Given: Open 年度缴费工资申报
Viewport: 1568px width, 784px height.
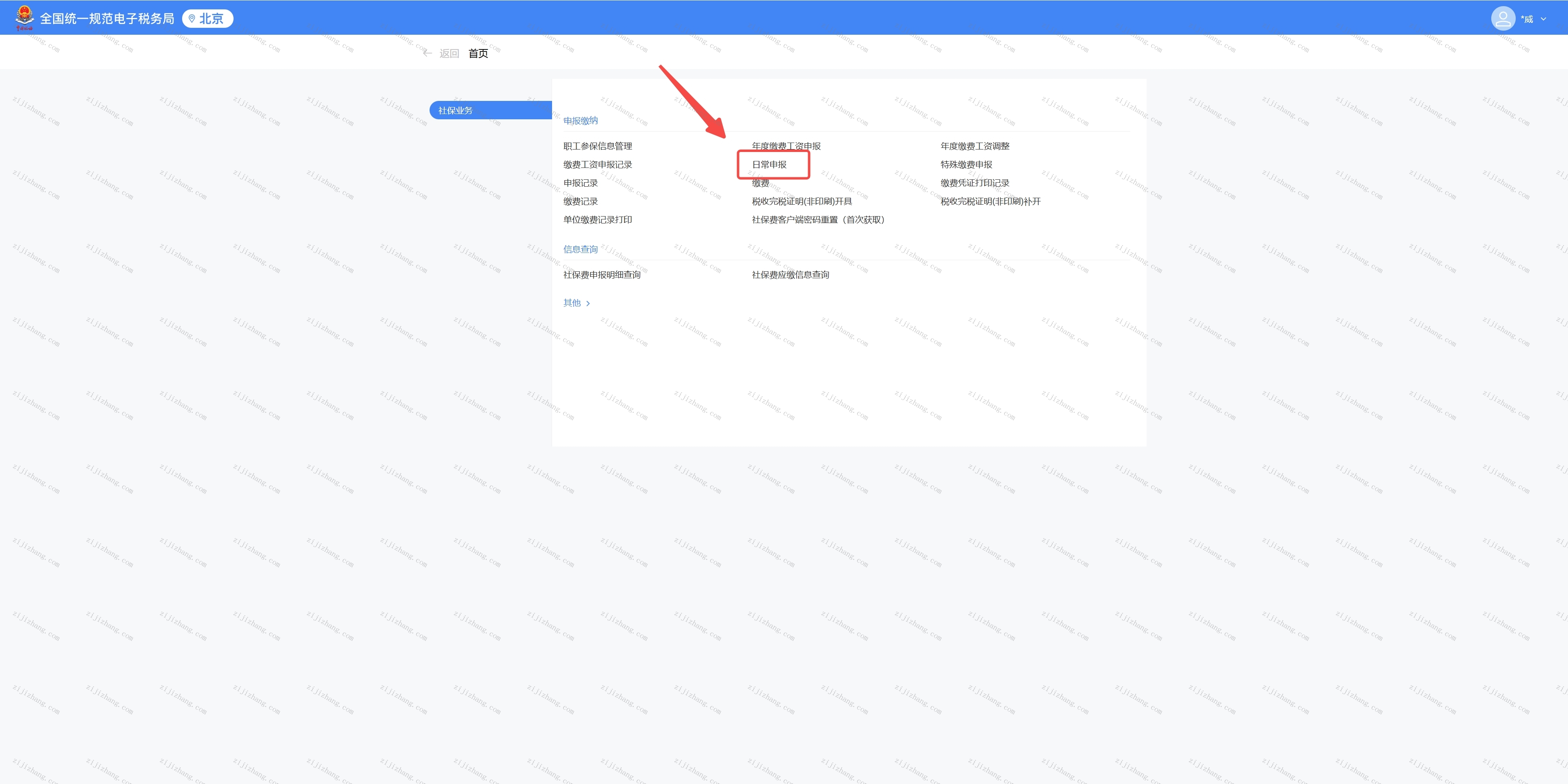Looking at the screenshot, I should [786, 146].
